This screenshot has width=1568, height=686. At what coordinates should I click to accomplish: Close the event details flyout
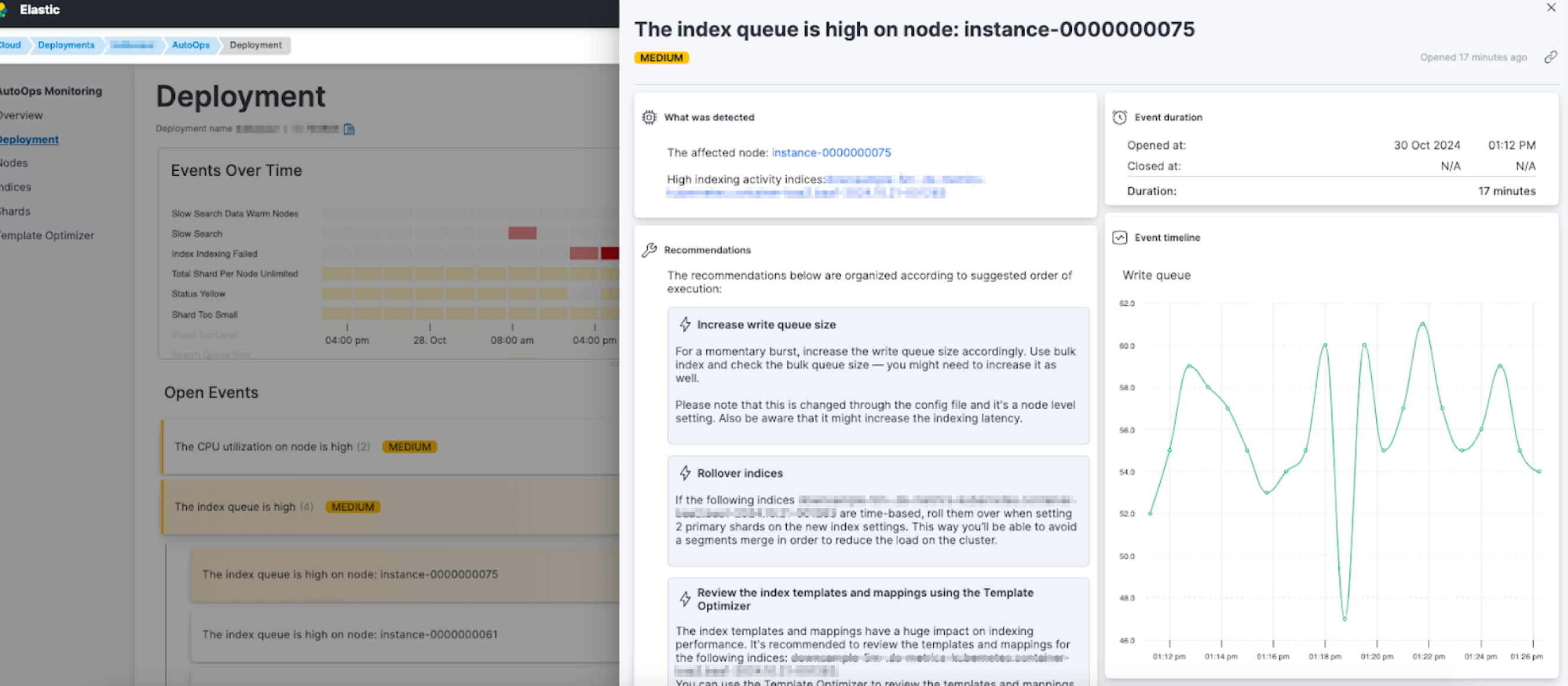pyautogui.click(x=1551, y=8)
